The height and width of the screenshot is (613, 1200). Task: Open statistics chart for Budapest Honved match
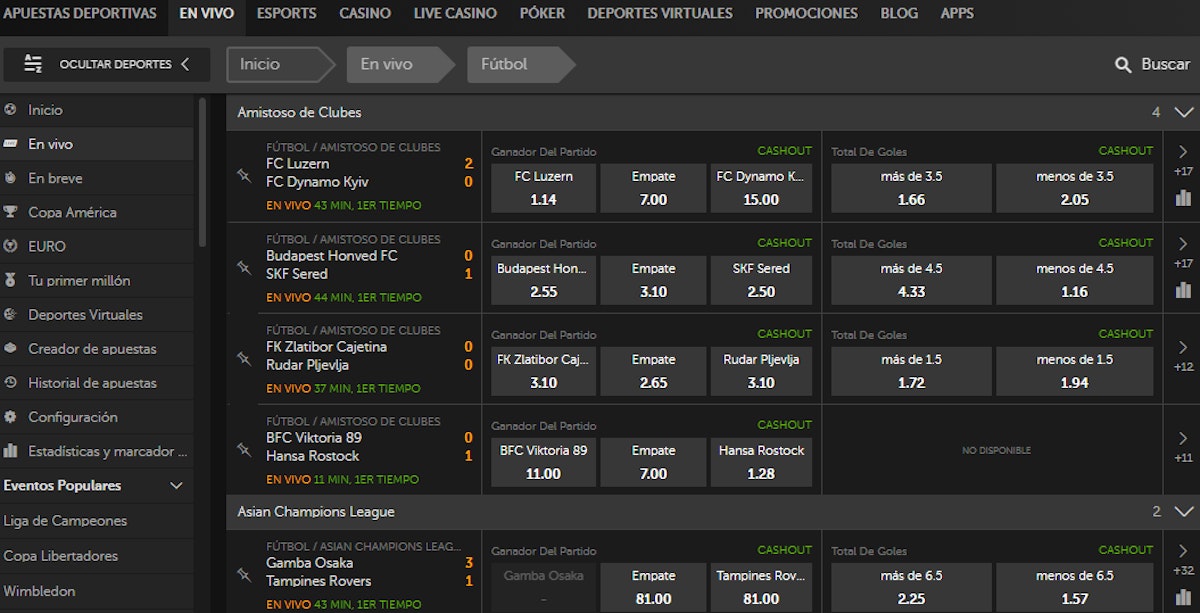(x=1184, y=290)
